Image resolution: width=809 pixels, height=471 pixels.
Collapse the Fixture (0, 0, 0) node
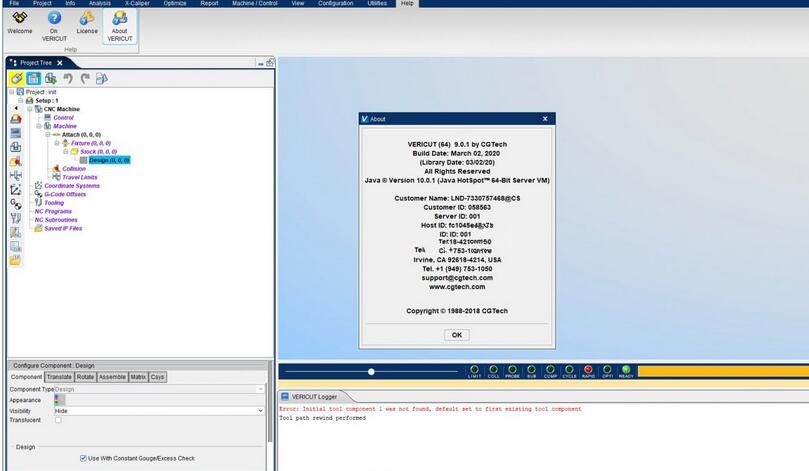click(x=57, y=143)
